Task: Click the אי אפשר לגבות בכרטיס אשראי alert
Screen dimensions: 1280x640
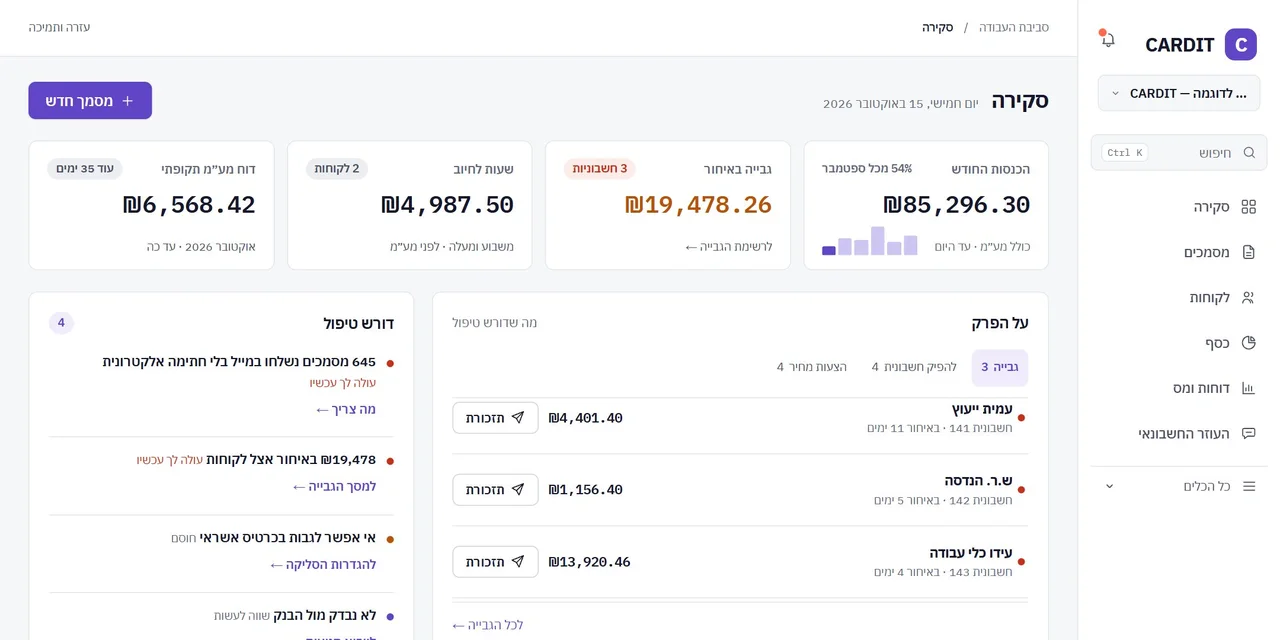Action: coord(288,538)
